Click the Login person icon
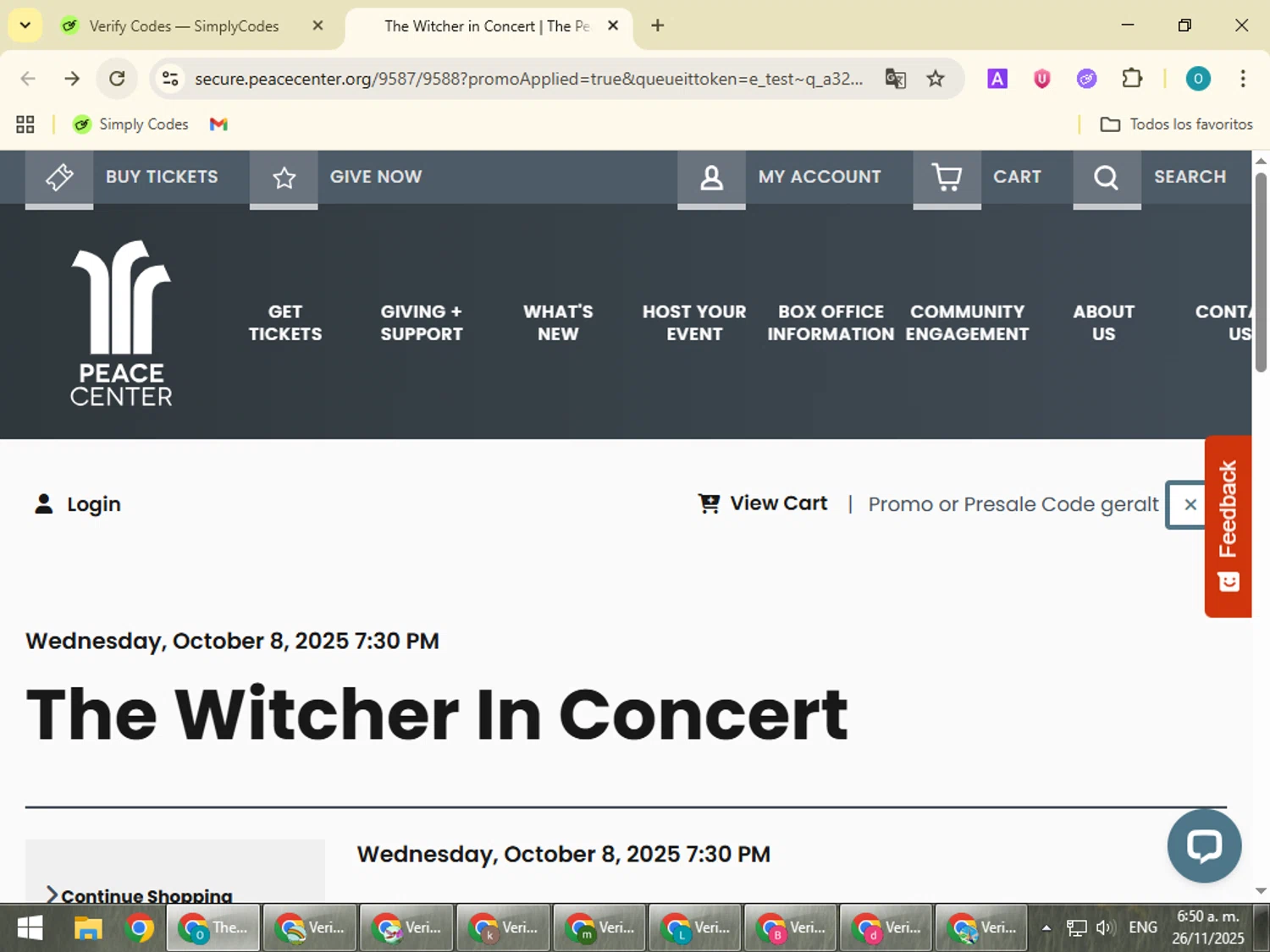The image size is (1270, 952). 43,504
